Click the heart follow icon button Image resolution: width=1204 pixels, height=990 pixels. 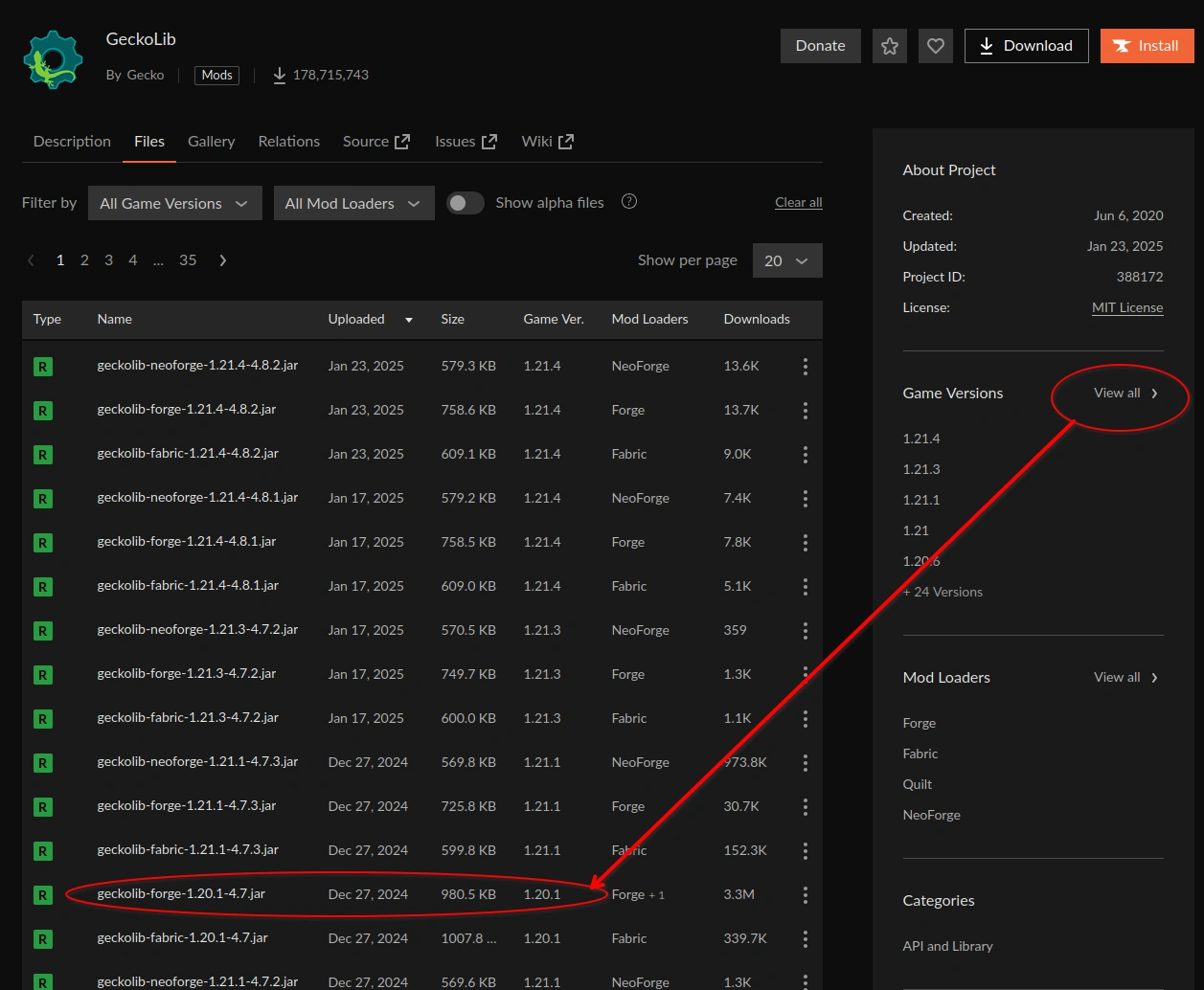click(x=936, y=46)
